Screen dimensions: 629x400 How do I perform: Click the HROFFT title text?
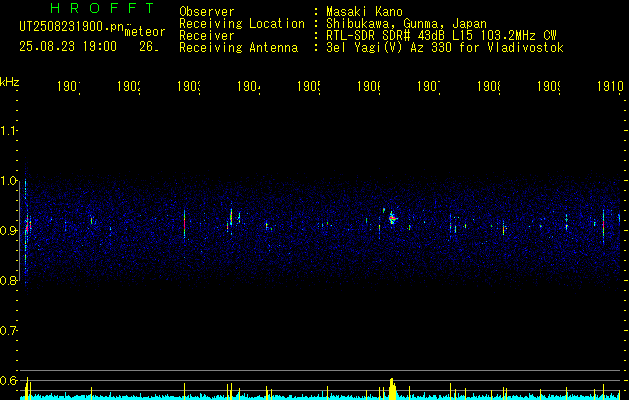point(103,8)
